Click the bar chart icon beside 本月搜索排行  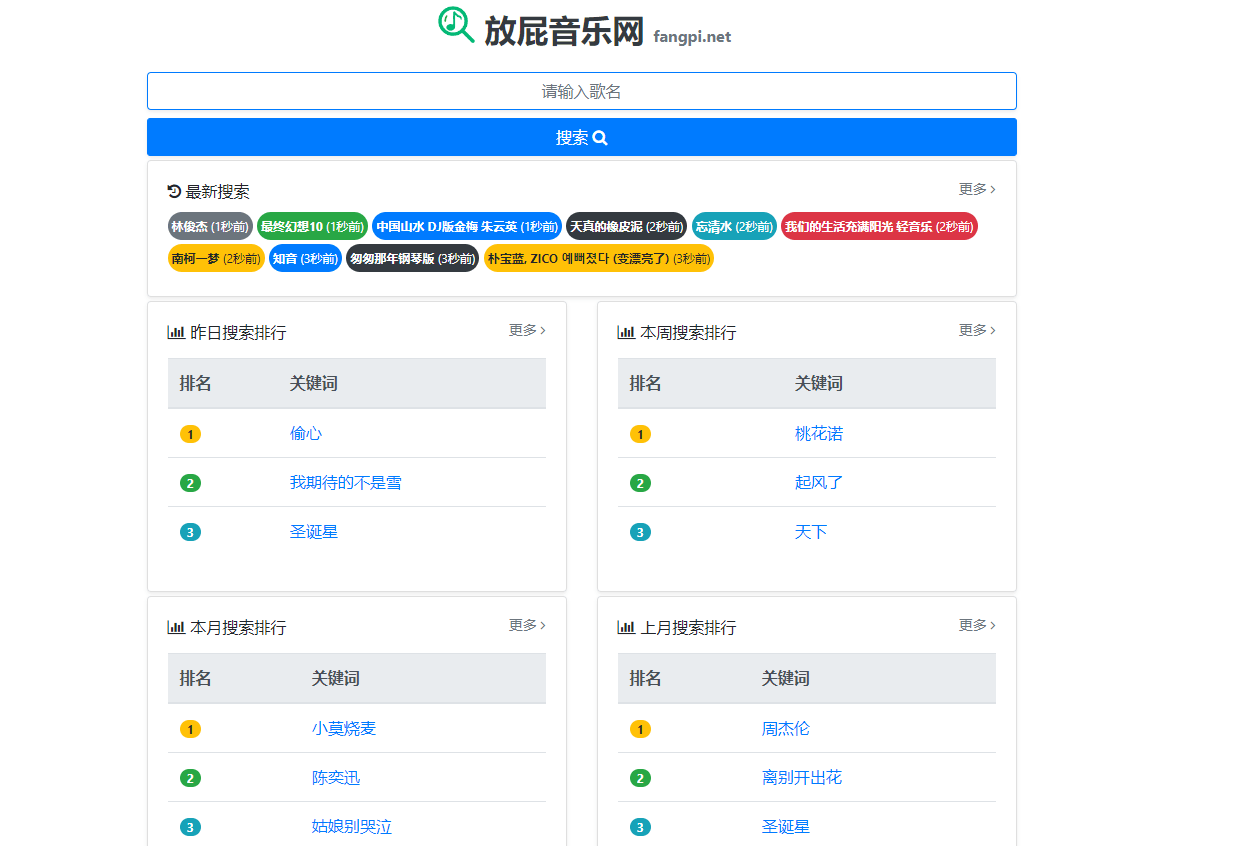click(x=176, y=626)
